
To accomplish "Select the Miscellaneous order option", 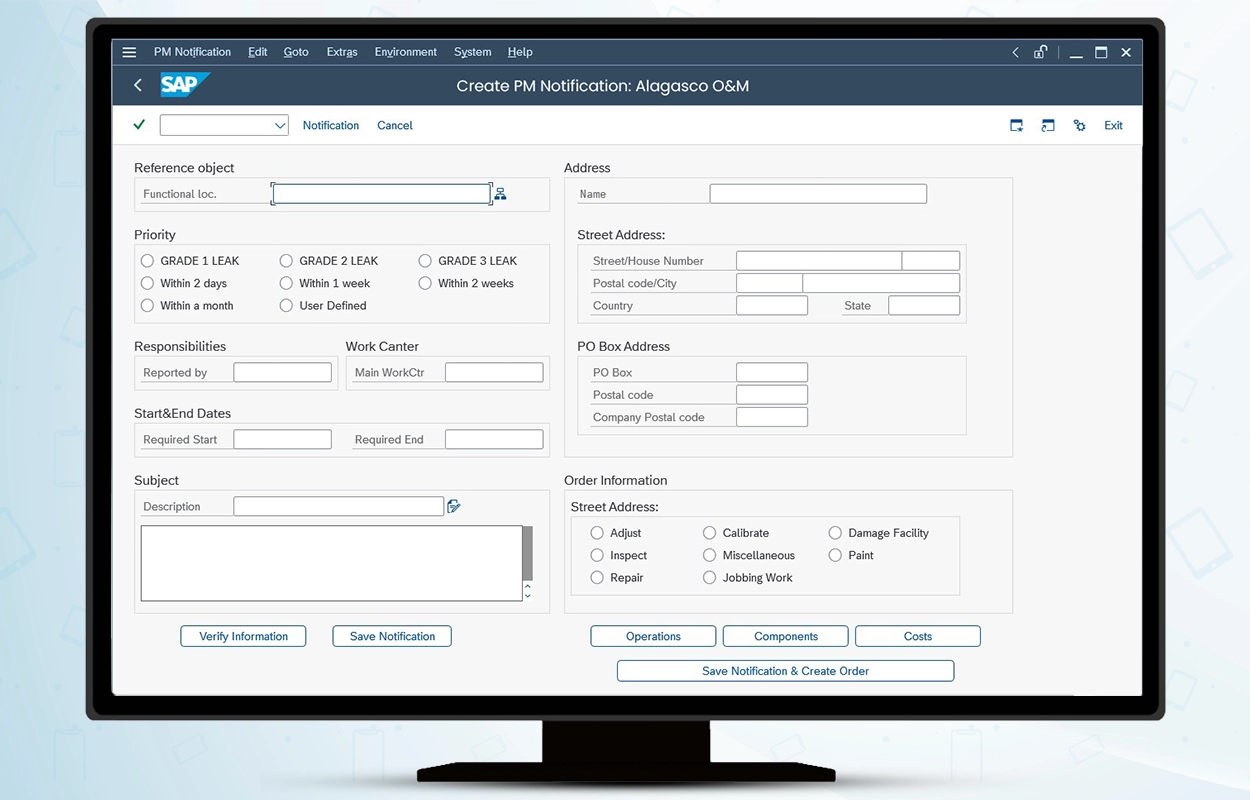I will tap(709, 555).
